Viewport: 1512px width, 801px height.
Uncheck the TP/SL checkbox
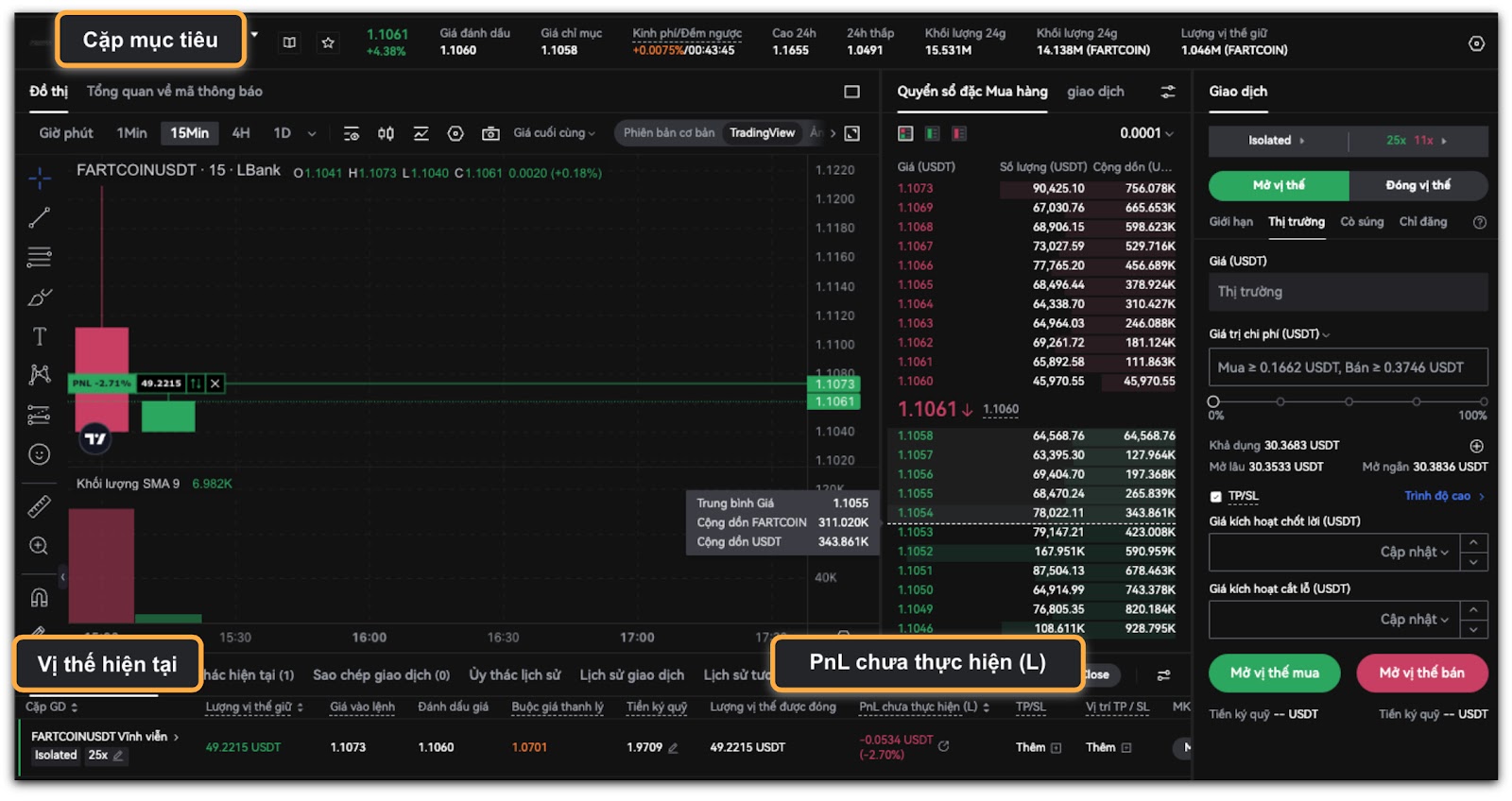point(1216,496)
